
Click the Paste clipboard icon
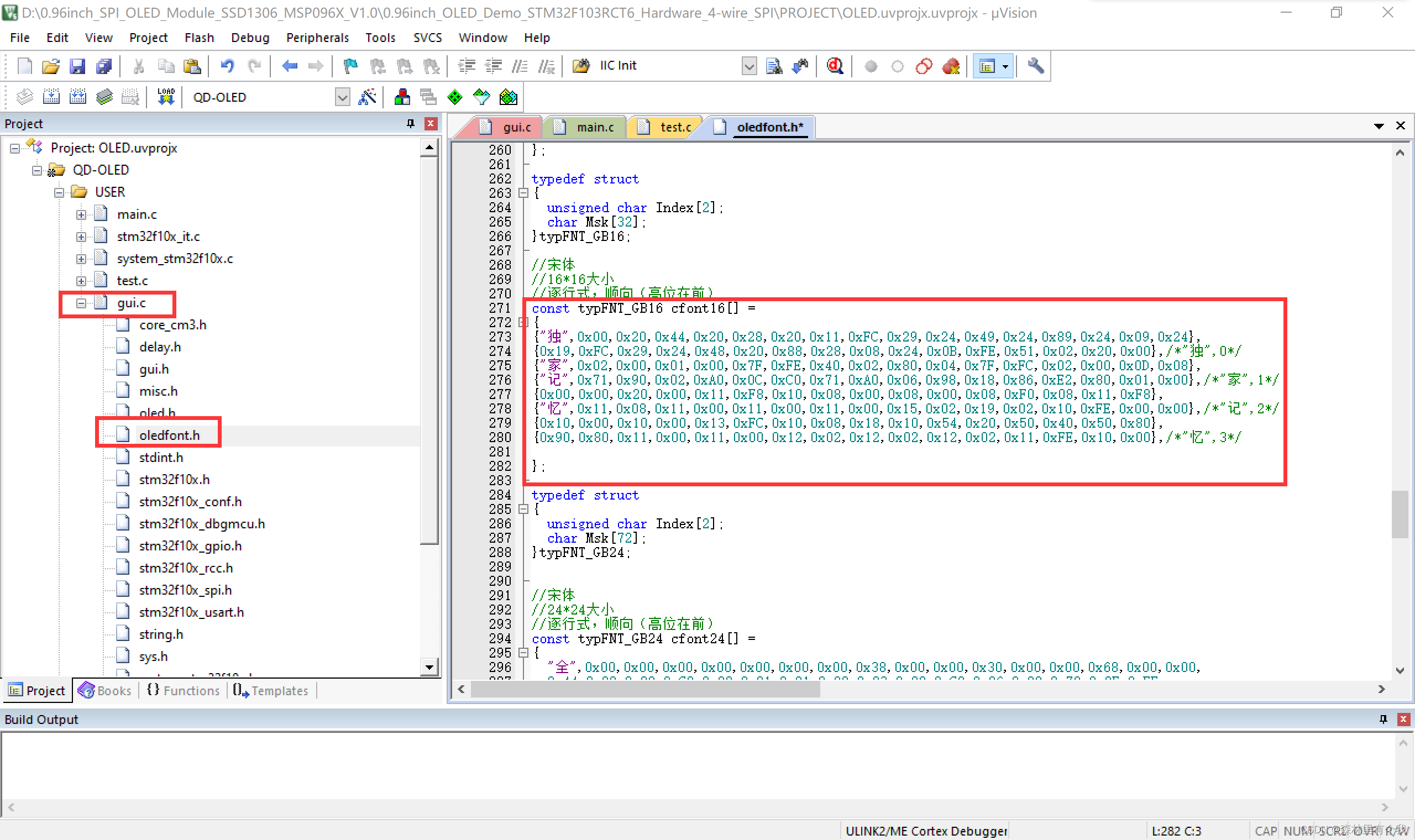coord(192,66)
